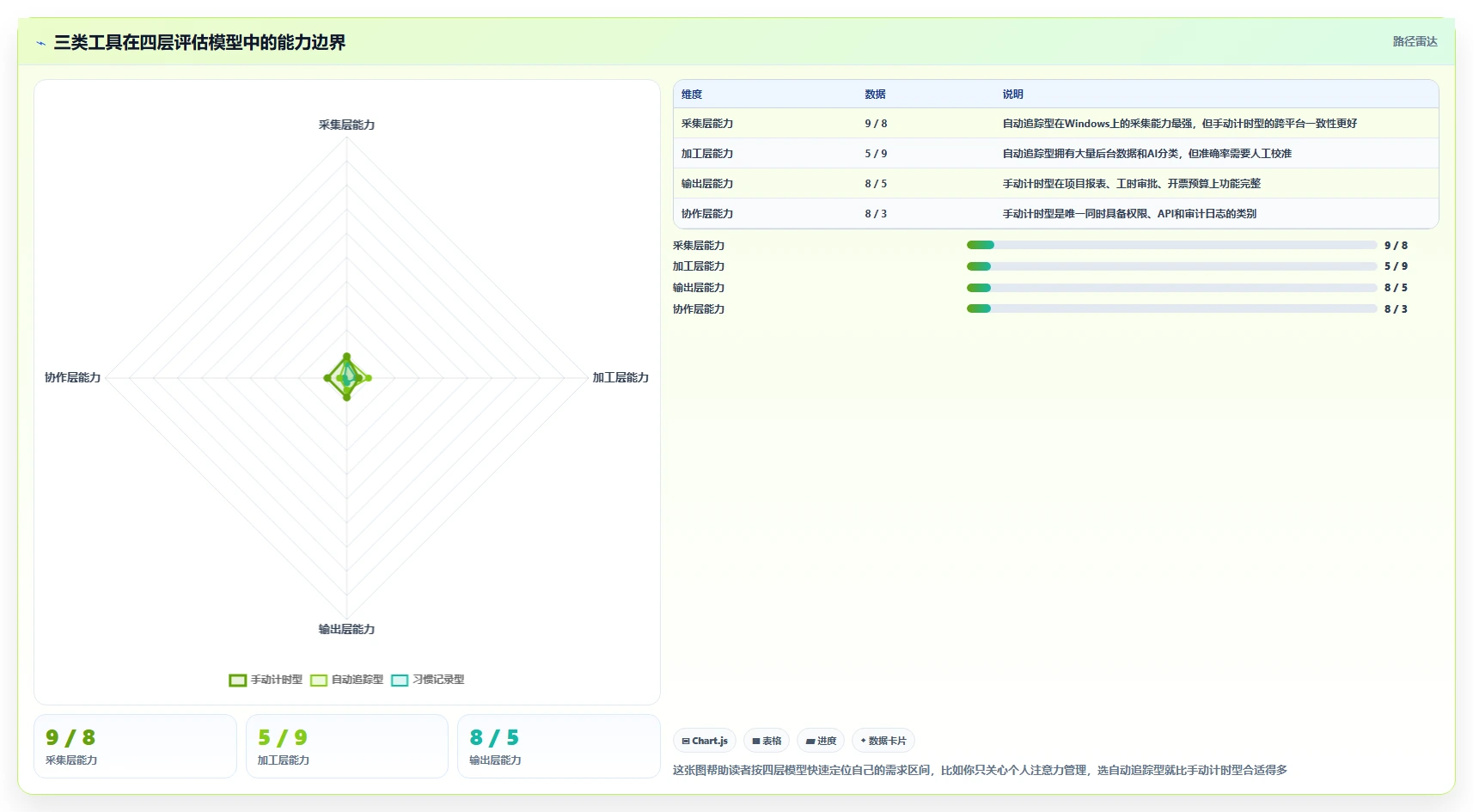Click the 加工层能力 progress bar
The image size is (1473, 812).
click(1172, 266)
